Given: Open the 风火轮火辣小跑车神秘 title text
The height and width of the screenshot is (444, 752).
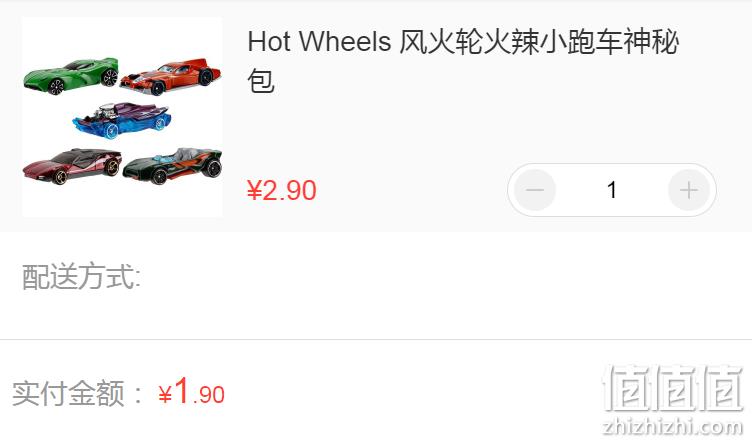Looking at the screenshot, I should click(x=539, y=41).
